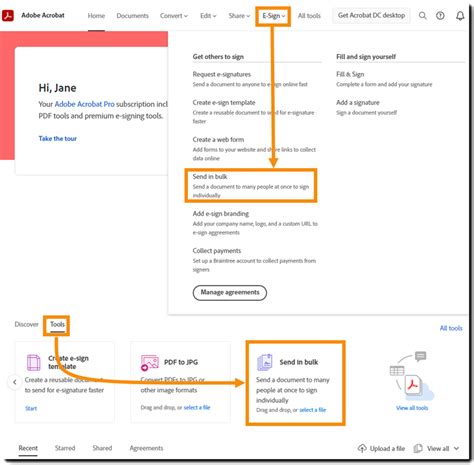The width and height of the screenshot is (474, 465).
Task: Open the Recent tab
Action: click(x=28, y=448)
